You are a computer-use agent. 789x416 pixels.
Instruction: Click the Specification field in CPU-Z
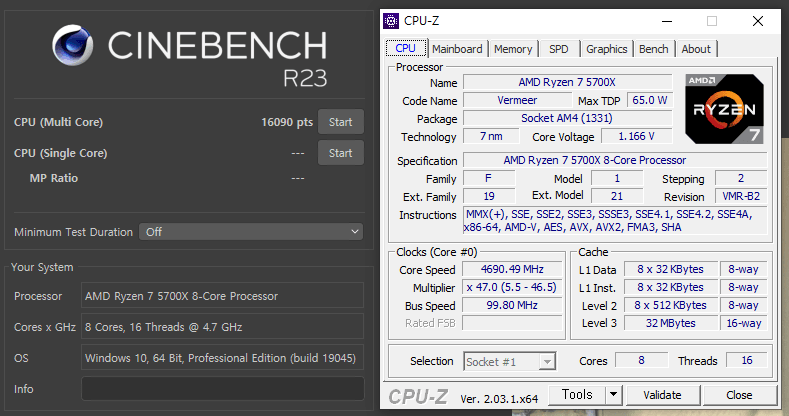click(x=615, y=160)
